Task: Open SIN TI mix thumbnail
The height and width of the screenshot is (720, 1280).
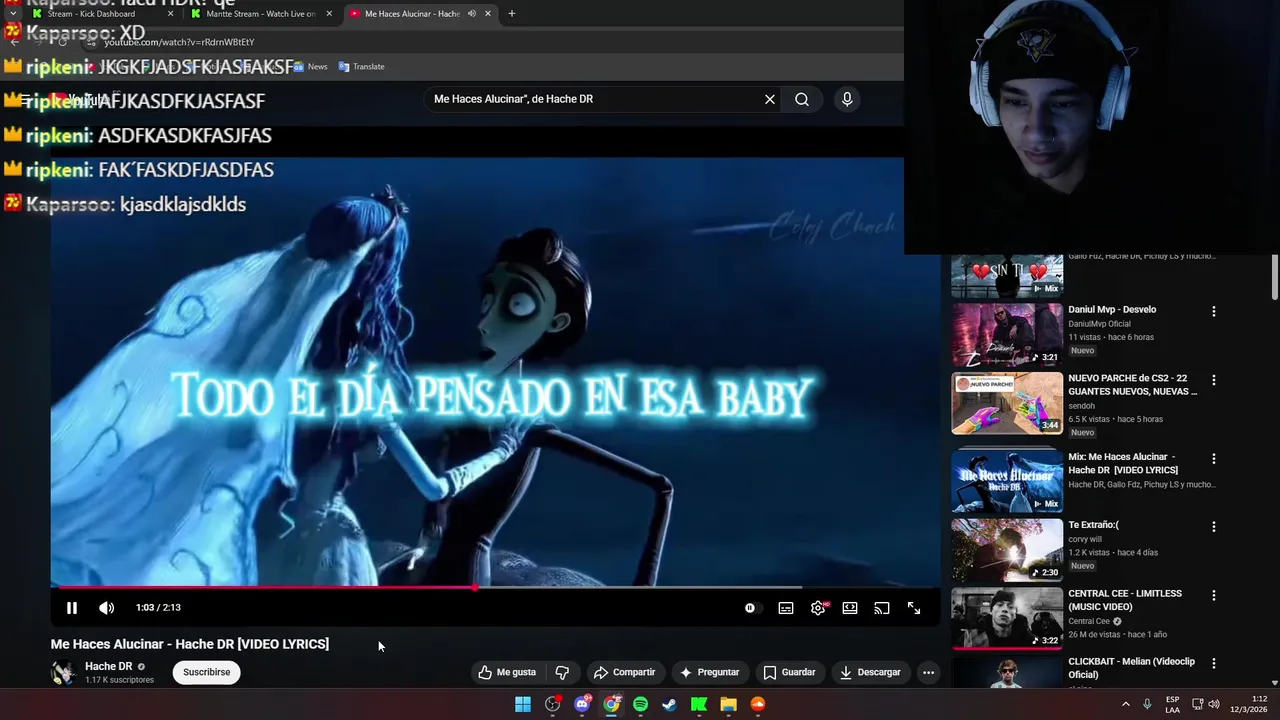Action: pos(1007,276)
